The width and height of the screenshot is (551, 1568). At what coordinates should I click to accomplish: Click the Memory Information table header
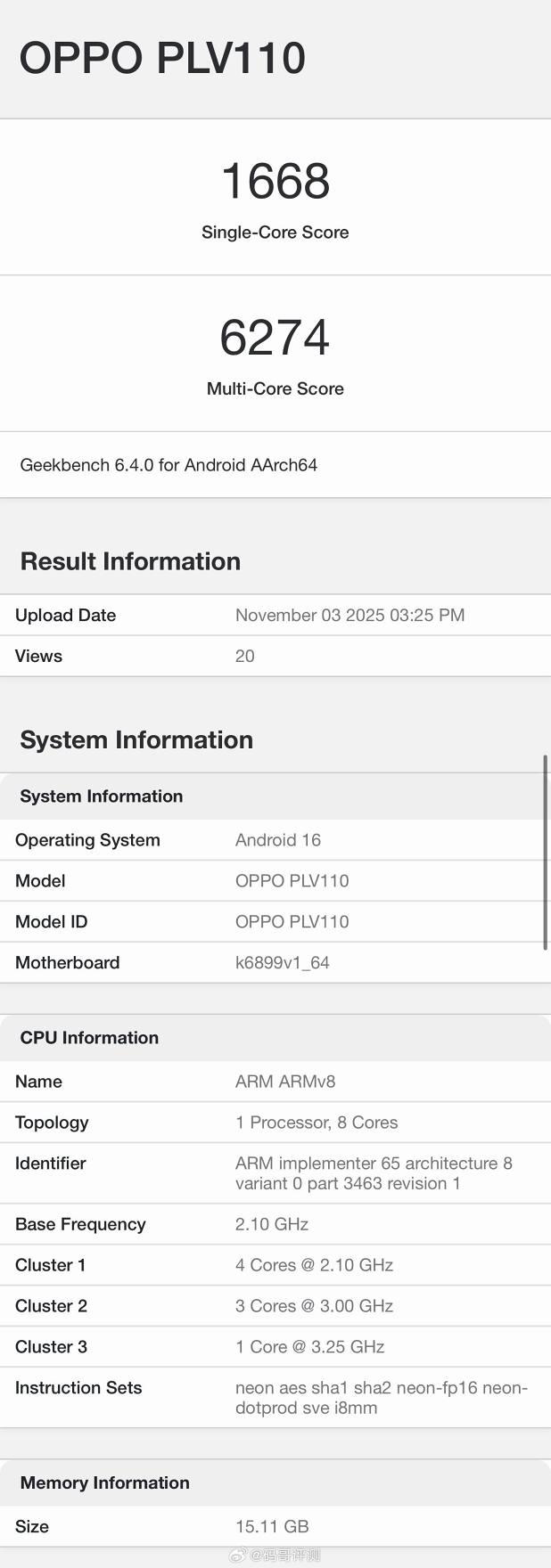[x=105, y=1482]
